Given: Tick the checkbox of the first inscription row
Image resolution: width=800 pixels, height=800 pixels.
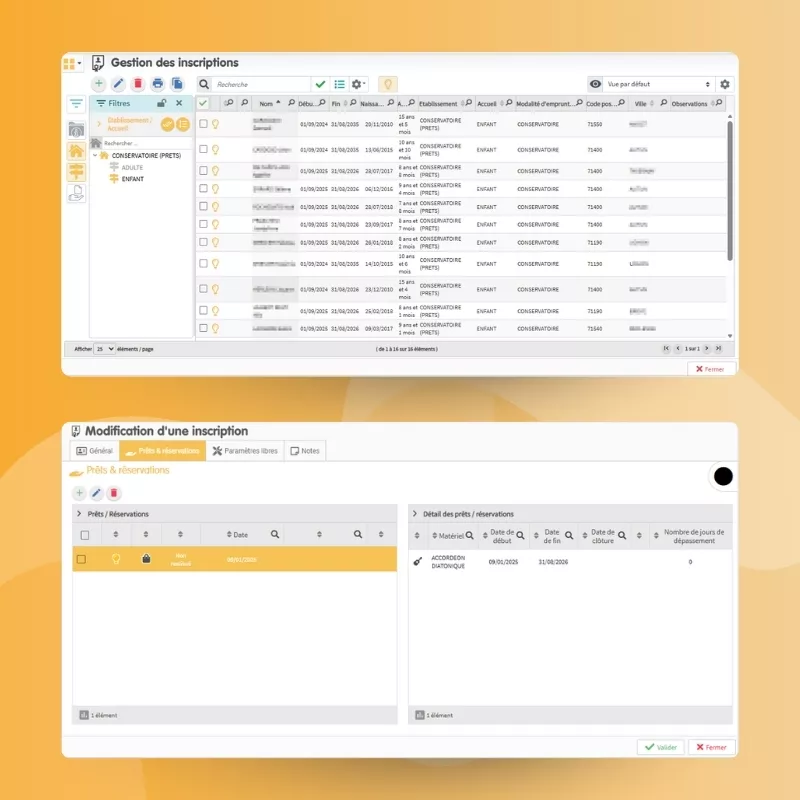Looking at the screenshot, I should [x=203, y=124].
